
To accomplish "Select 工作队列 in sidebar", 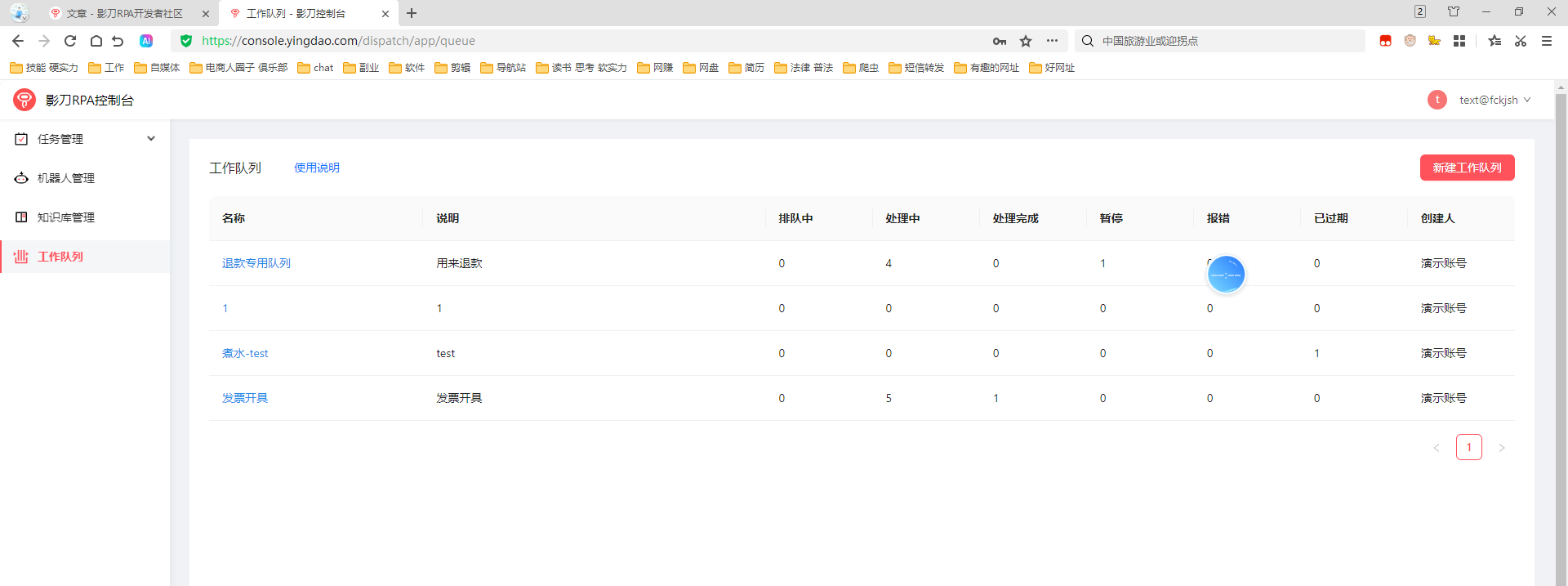I will (85, 257).
